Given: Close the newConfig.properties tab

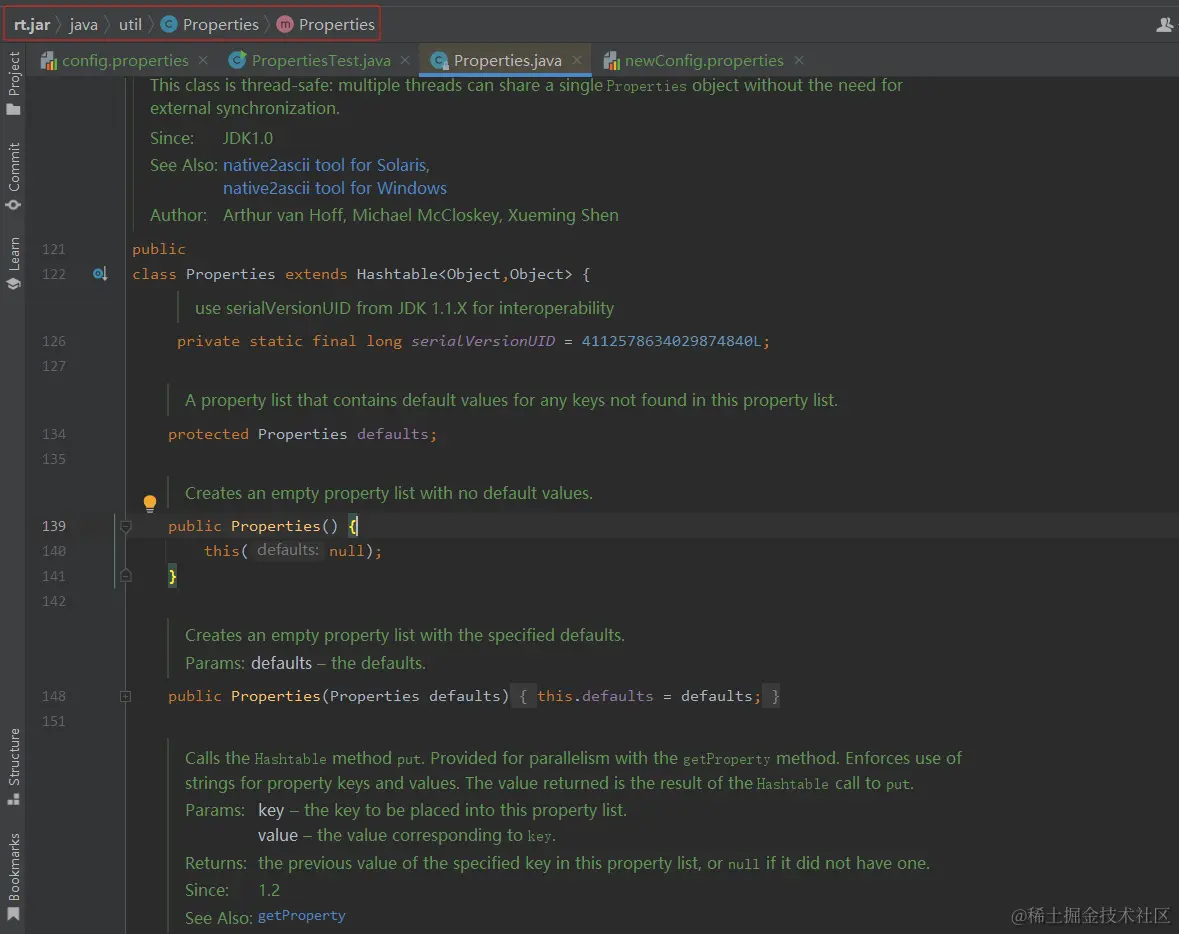Looking at the screenshot, I should pos(799,59).
